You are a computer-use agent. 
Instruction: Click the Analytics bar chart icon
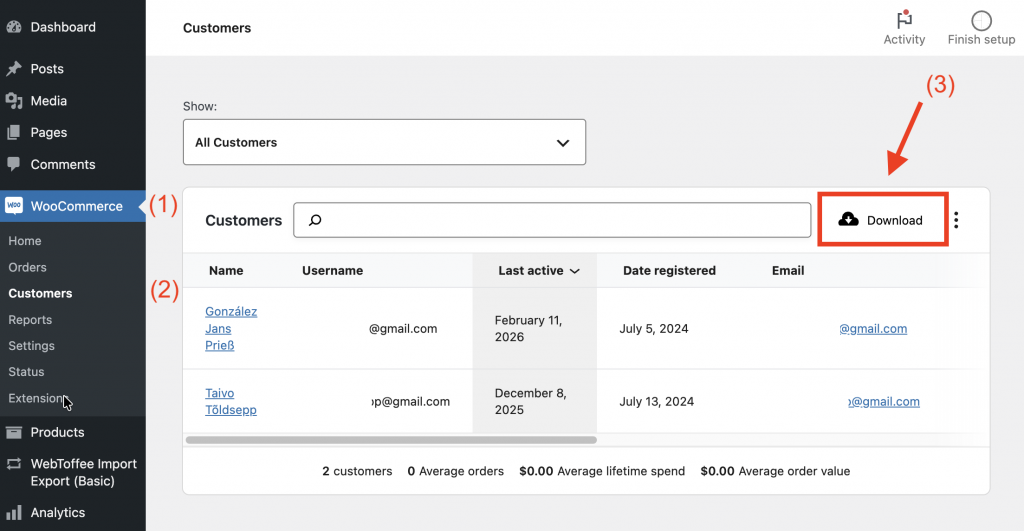[14, 513]
